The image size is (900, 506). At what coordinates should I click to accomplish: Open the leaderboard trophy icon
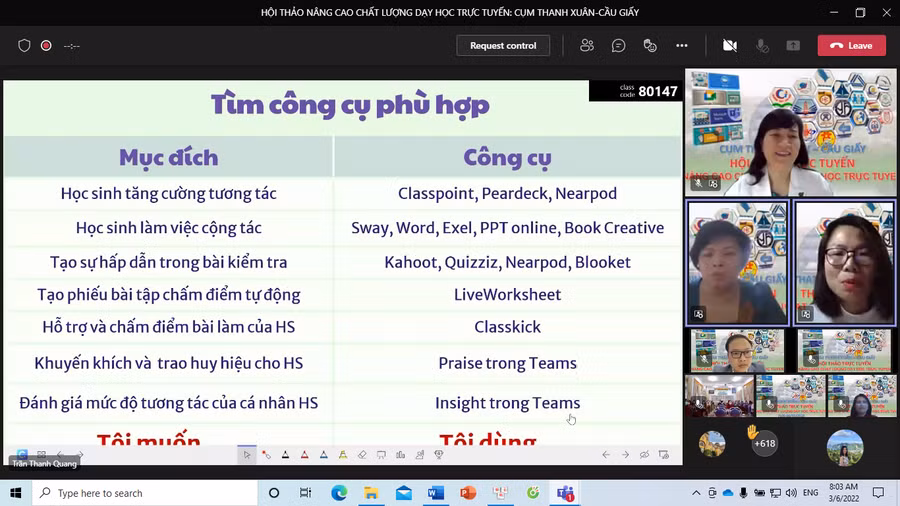[x=439, y=454]
